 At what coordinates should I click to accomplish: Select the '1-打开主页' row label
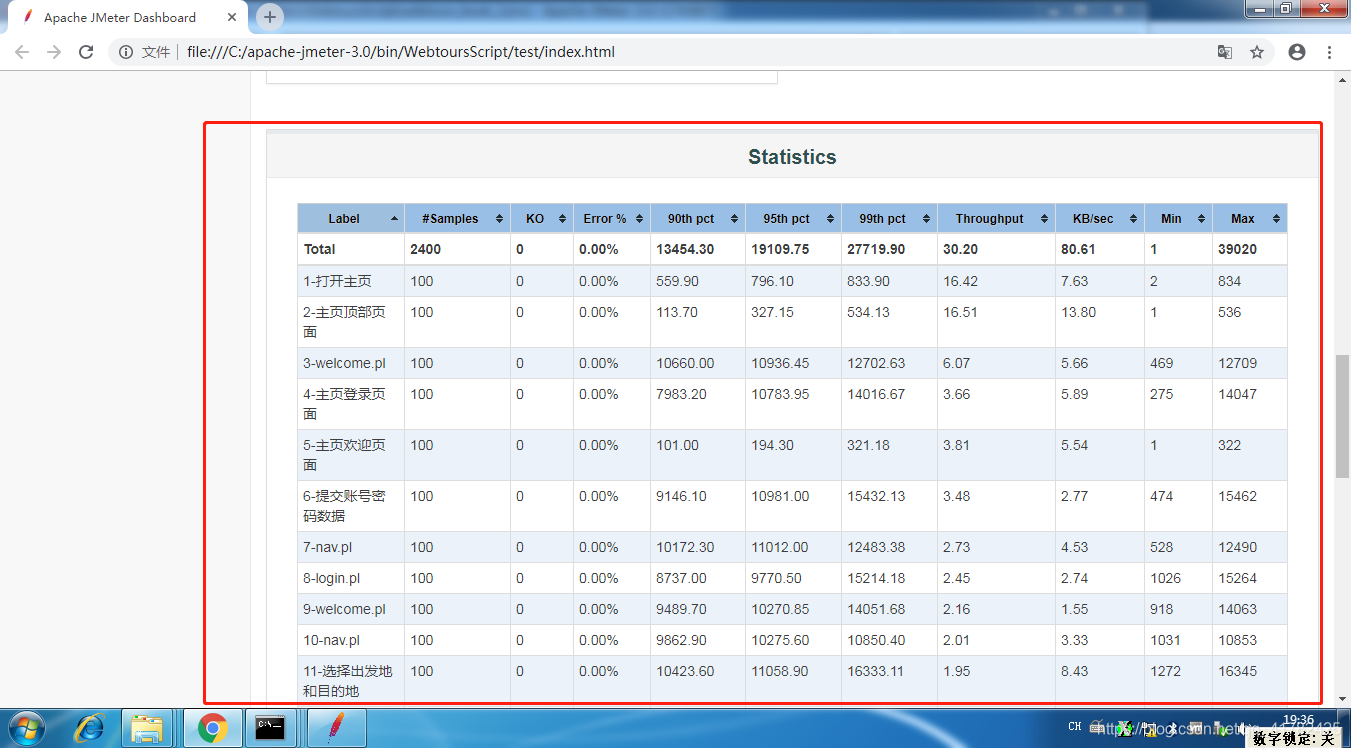pos(337,281)
